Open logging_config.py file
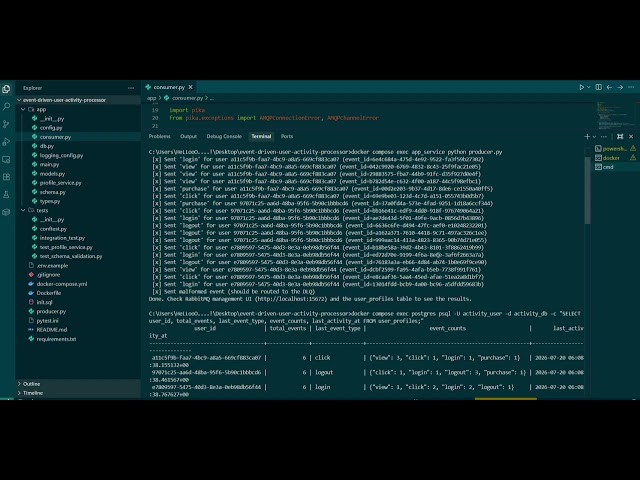Viewport: 640px width, 480px height. [61, 155]
